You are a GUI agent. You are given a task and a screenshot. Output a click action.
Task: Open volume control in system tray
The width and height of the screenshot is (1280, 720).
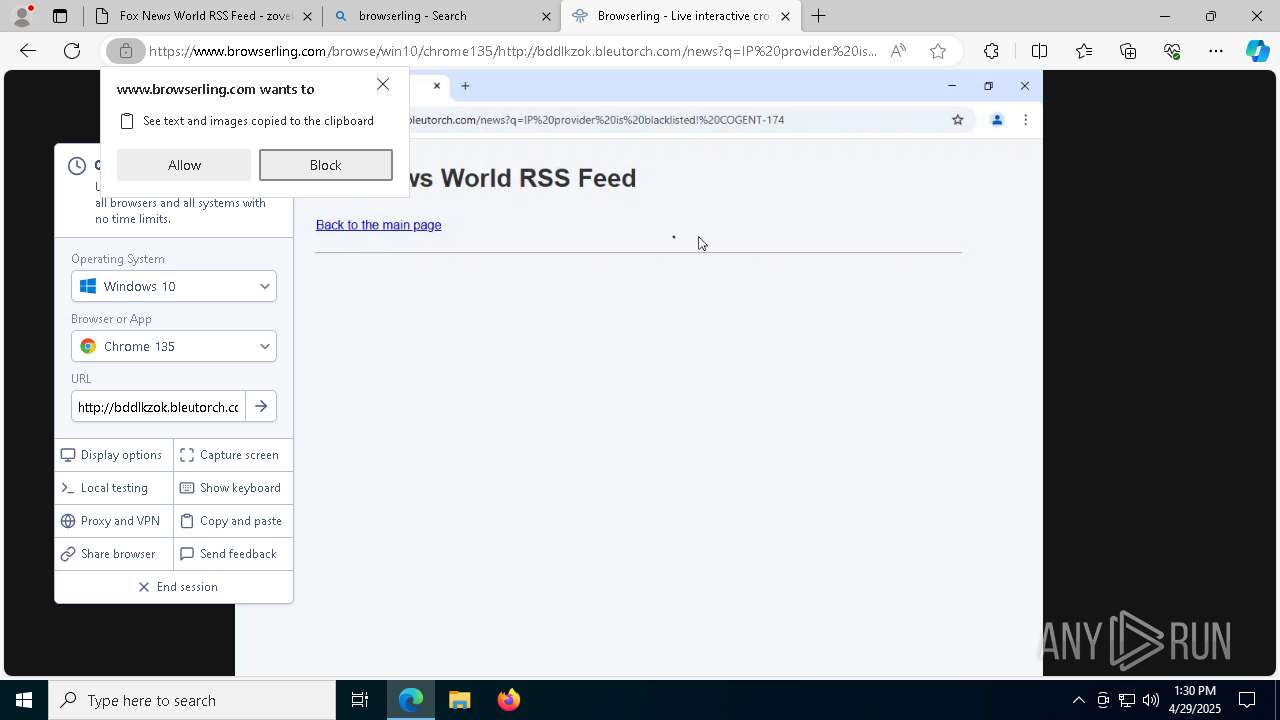(x=1151, y=700)
